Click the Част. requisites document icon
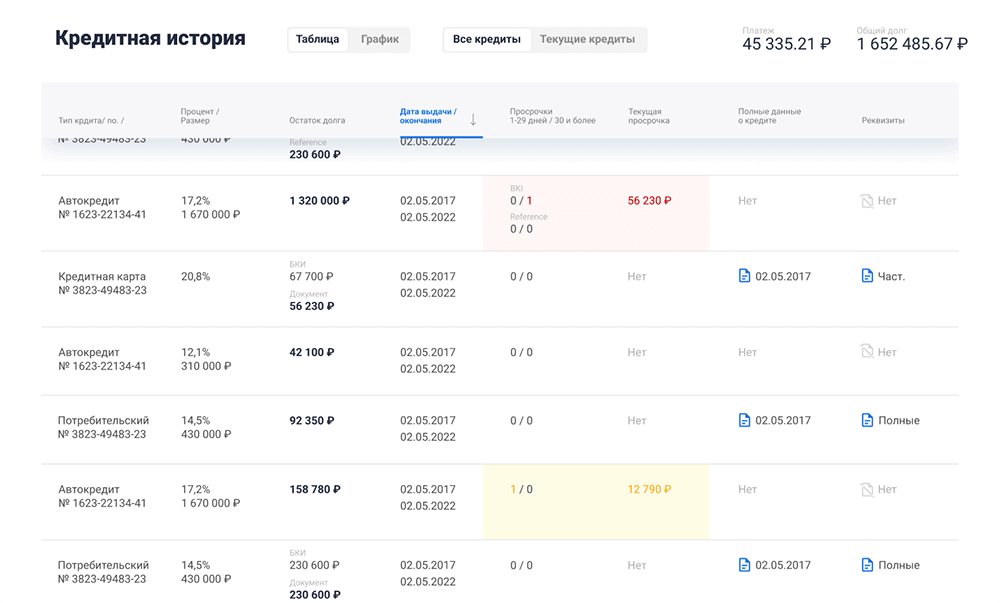Image resolution: width=1000 pixels, height=603 pixels. [x=867, y=276]
